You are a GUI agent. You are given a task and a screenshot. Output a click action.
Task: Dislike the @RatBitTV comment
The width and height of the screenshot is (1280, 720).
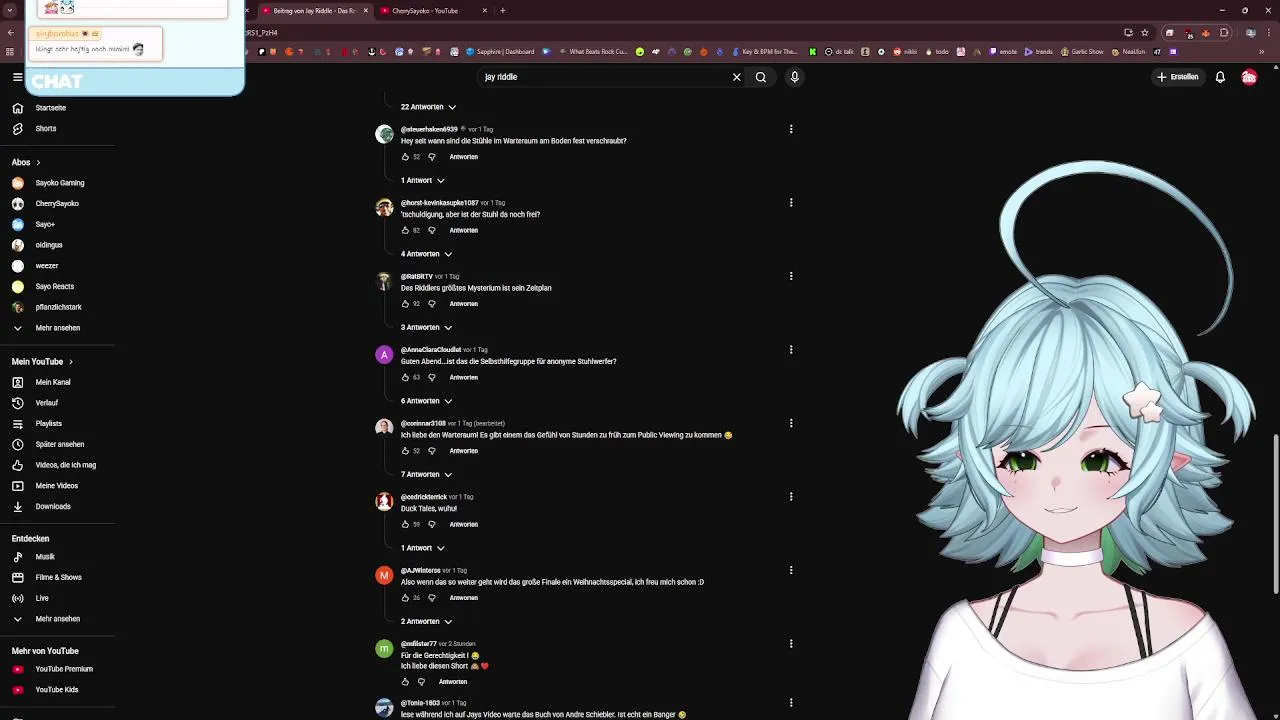pos(432,304)
